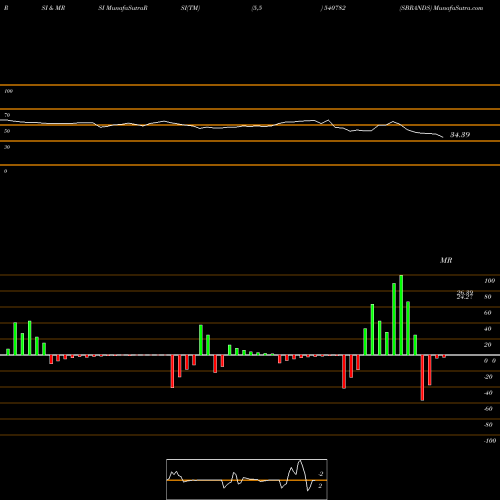This screenshot has height=500, width=500.
Task: Click the RSI value label 34.39
Action: pyautogui.click(x=460, y=135)
